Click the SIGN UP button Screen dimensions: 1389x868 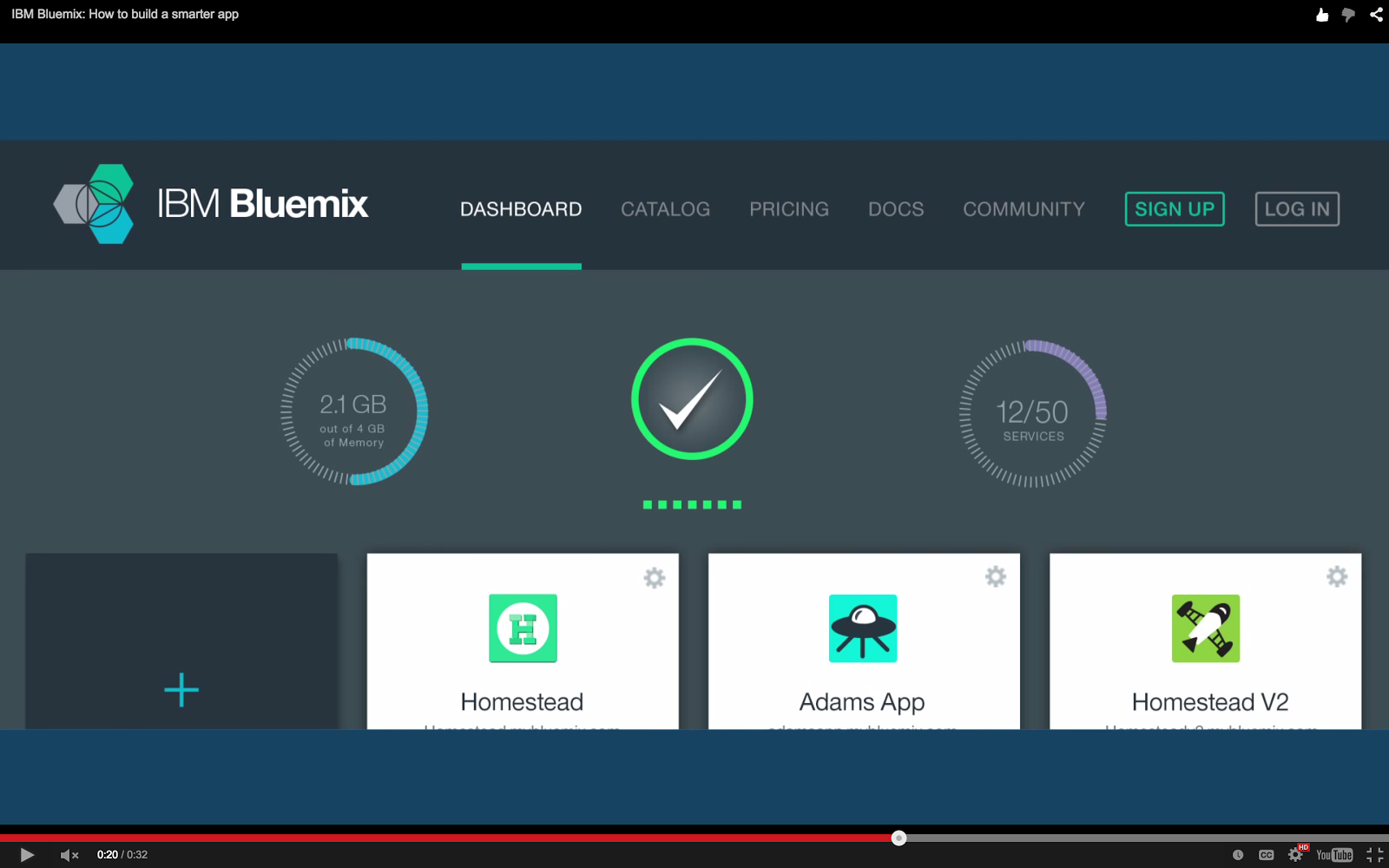1175,209
